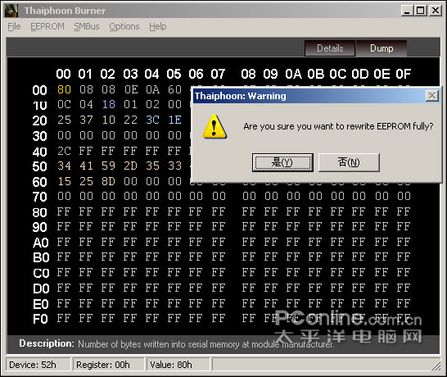
Task: Select byte 1E in row 20
Action: pos(174,120)
